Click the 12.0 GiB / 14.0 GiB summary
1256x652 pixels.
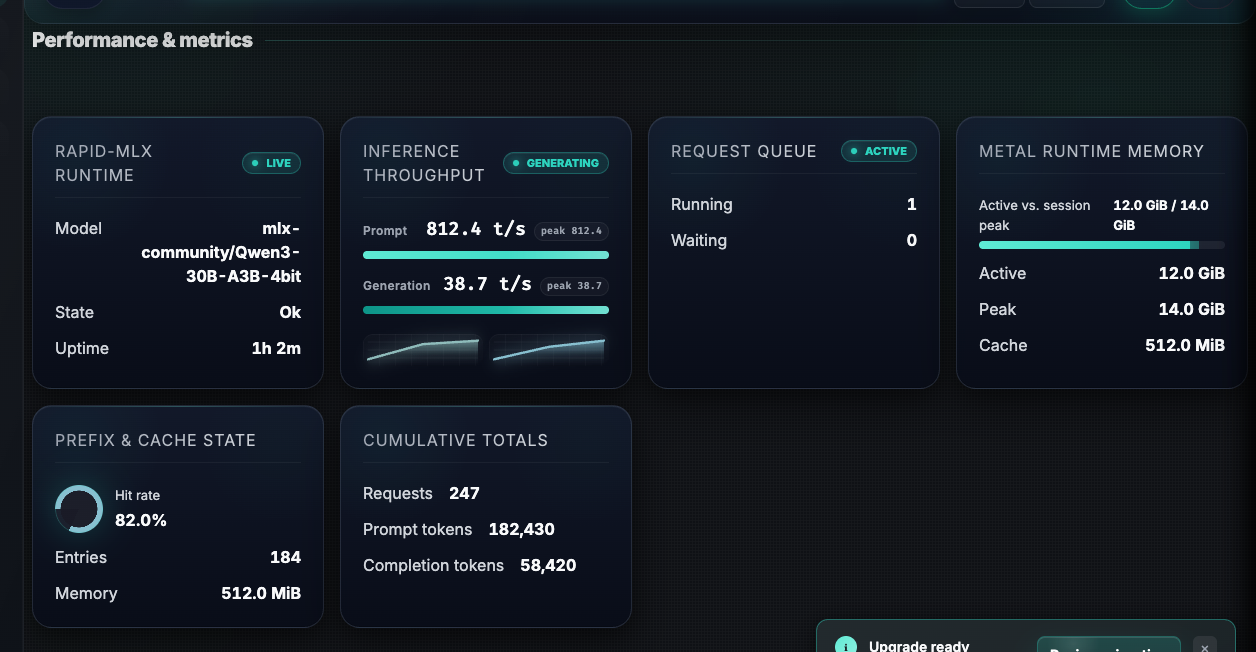click(1161, 215)
